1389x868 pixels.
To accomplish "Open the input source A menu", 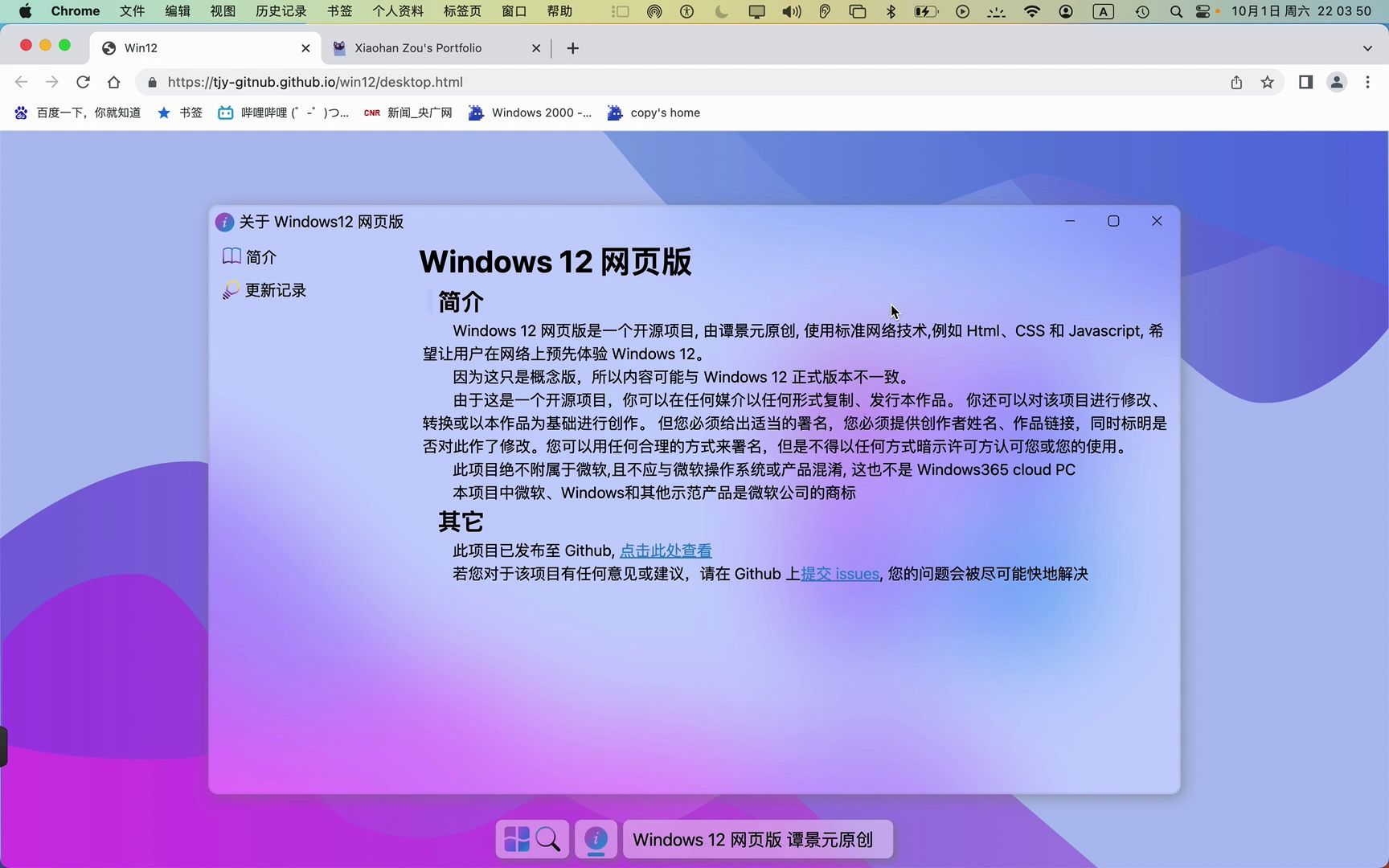I will [1104, 11].
